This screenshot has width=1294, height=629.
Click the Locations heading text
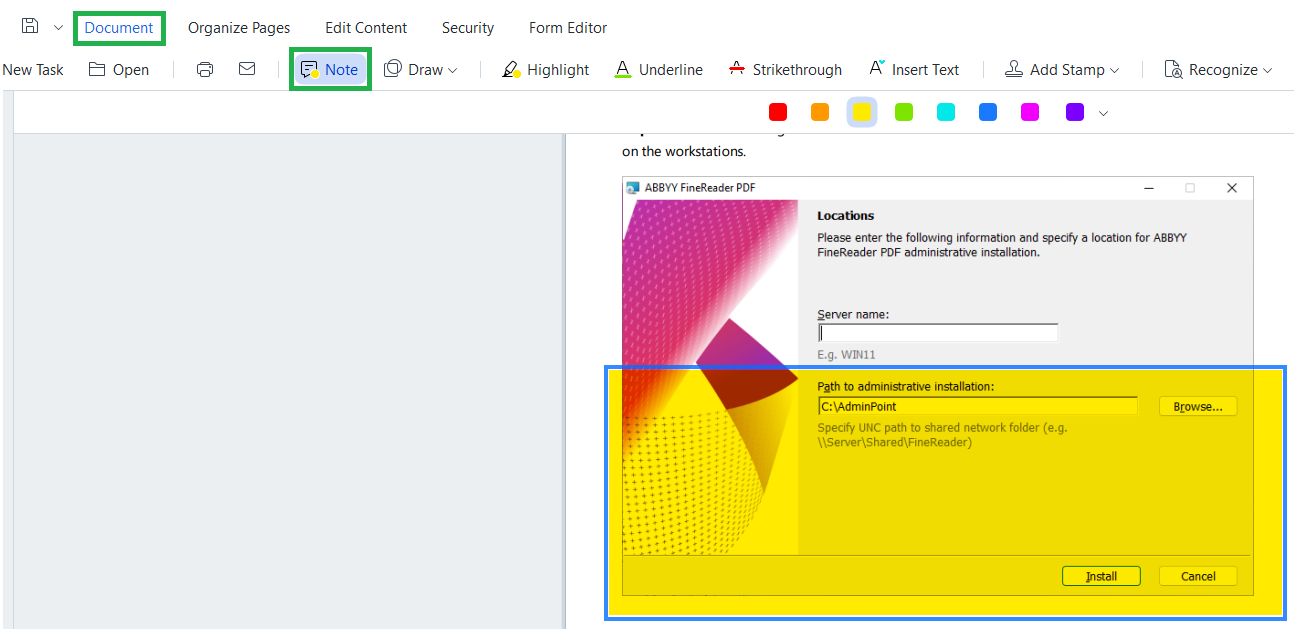[x=846, y=215]
